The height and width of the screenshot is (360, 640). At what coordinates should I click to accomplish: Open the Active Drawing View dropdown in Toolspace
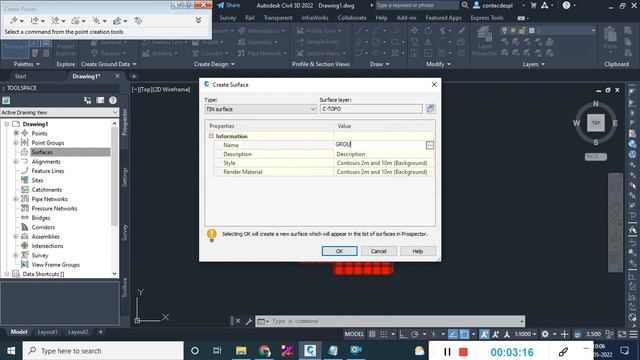[x=59, y=112]
